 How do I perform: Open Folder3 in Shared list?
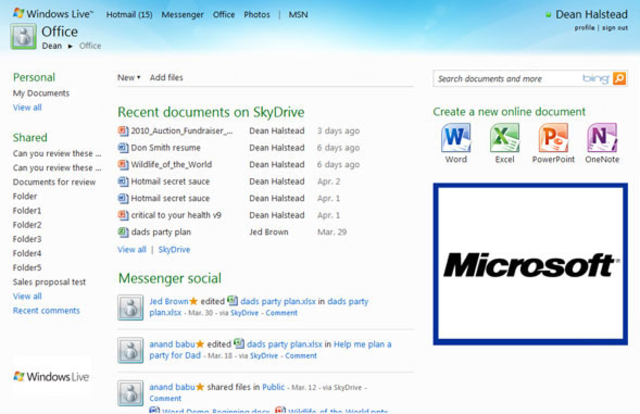27,239
